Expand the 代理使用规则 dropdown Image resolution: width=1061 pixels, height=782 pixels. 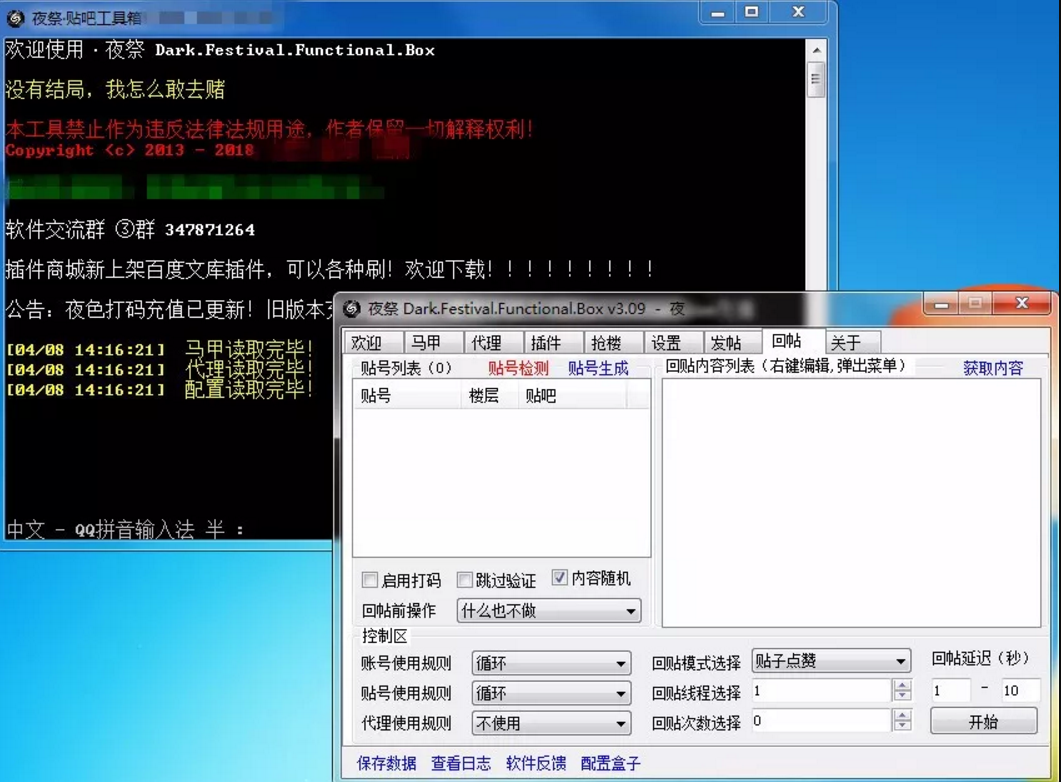click(x=551, y=723)
